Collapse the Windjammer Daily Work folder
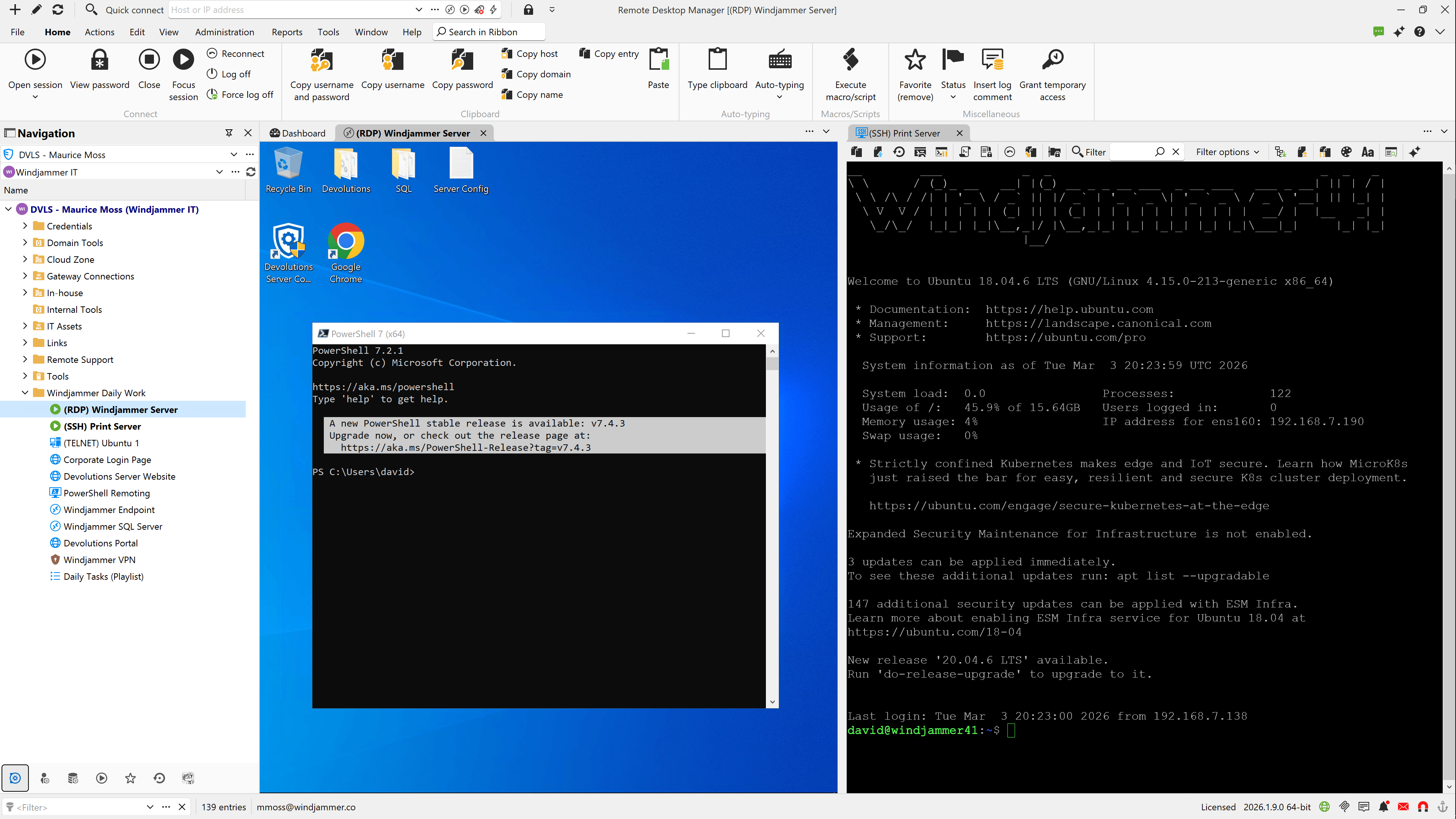This screenshot has width=1456, height=819. [25, 392]
